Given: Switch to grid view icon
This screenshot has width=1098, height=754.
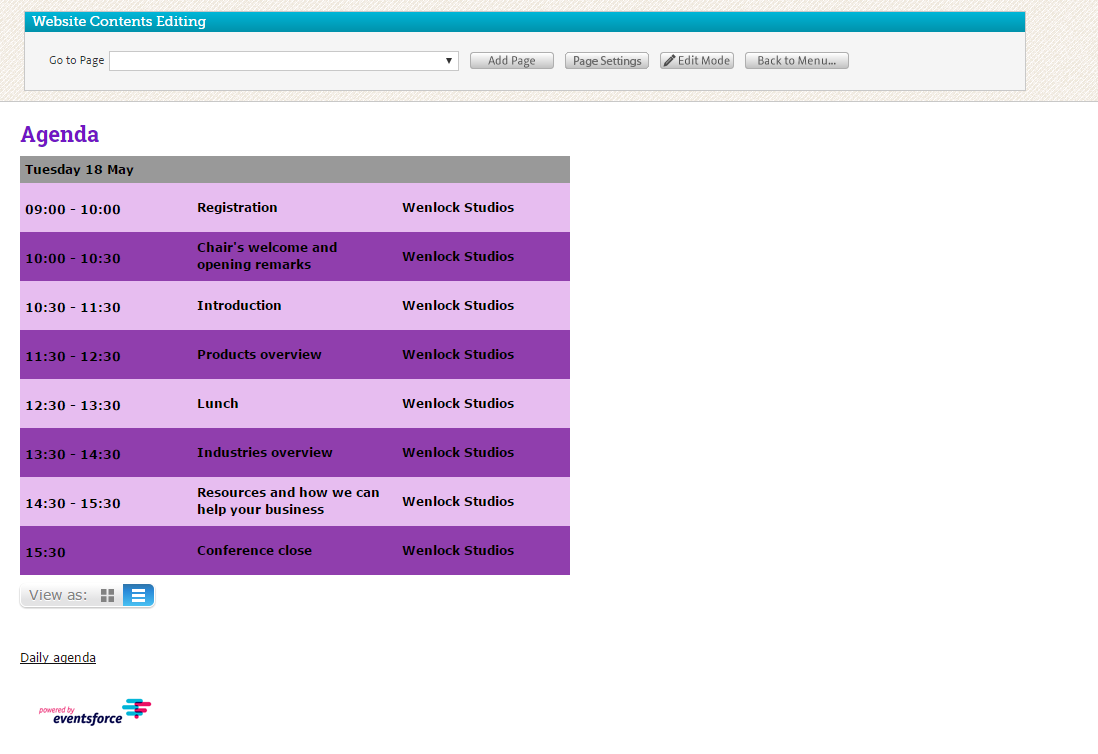Looking at the screenshot, I should pos(107,595).
